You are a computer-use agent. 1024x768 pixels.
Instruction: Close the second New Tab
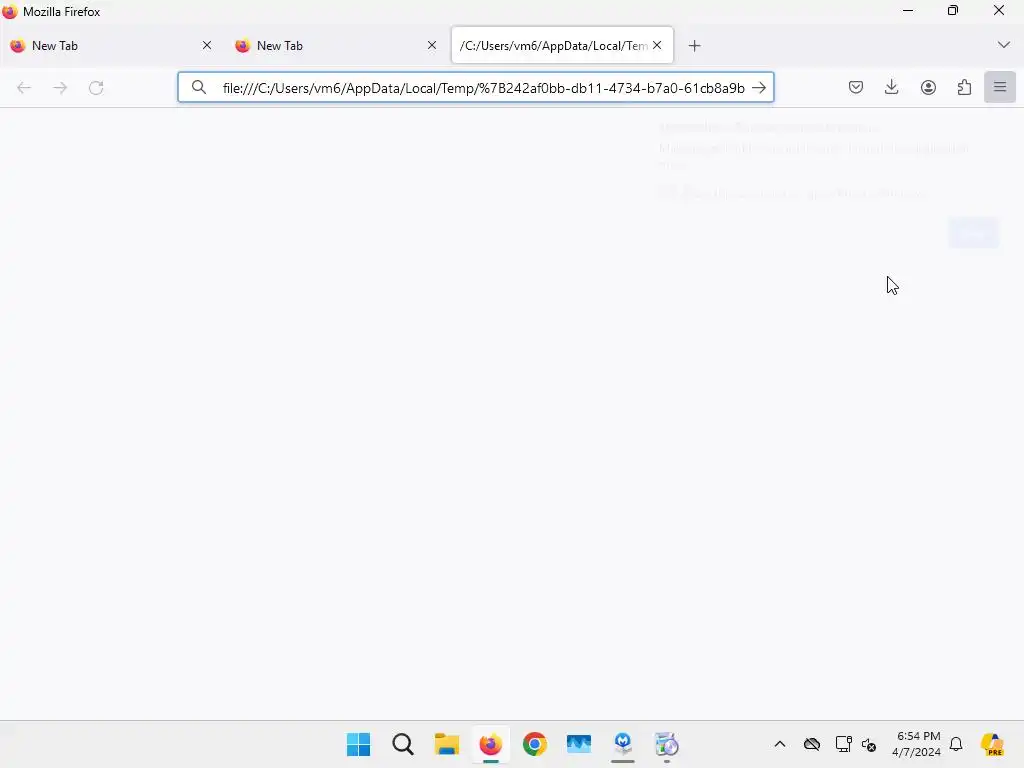pyautogui.click(x=432, y=46)
